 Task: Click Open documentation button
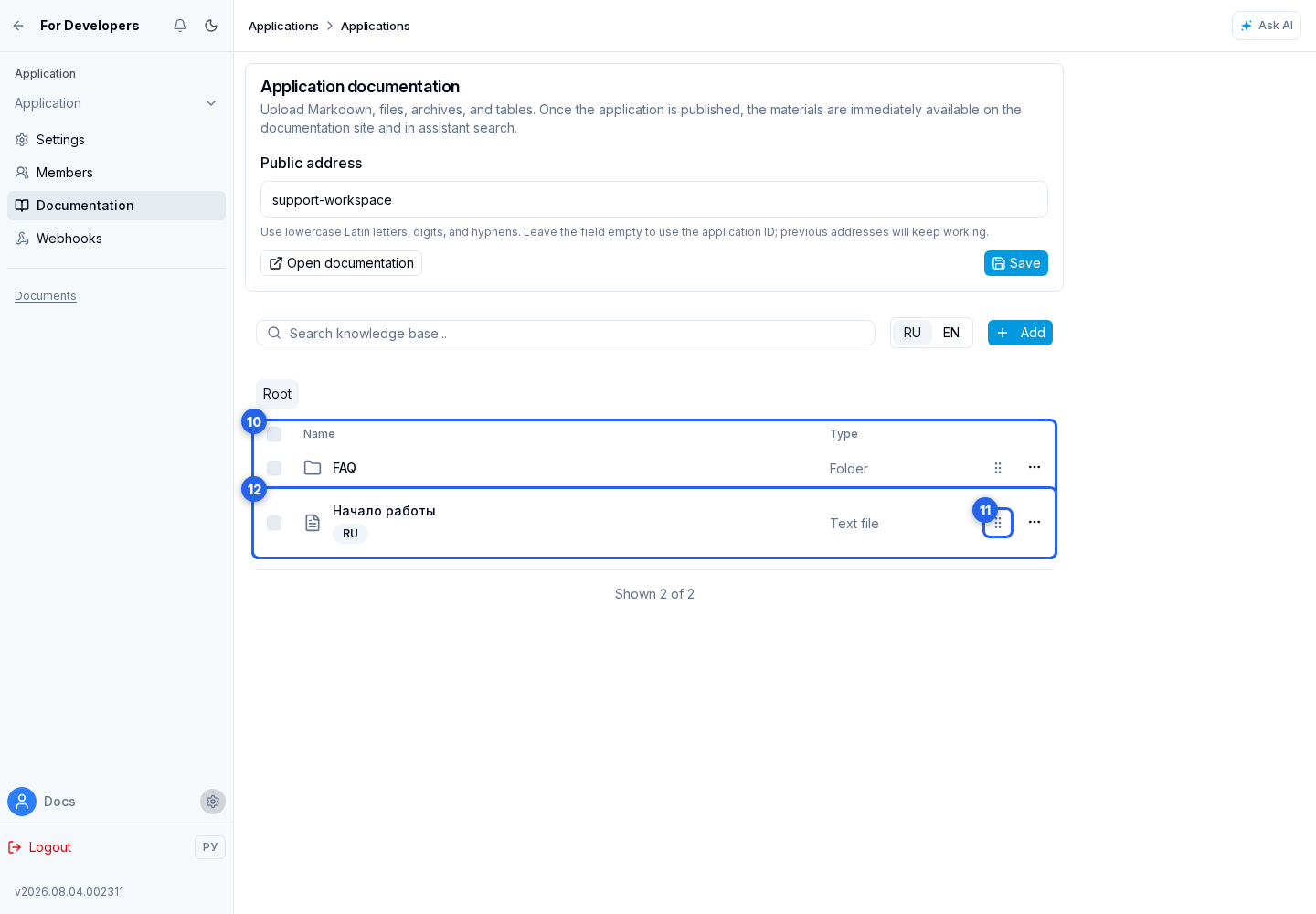pyautogui.click(x=341, y=263)
